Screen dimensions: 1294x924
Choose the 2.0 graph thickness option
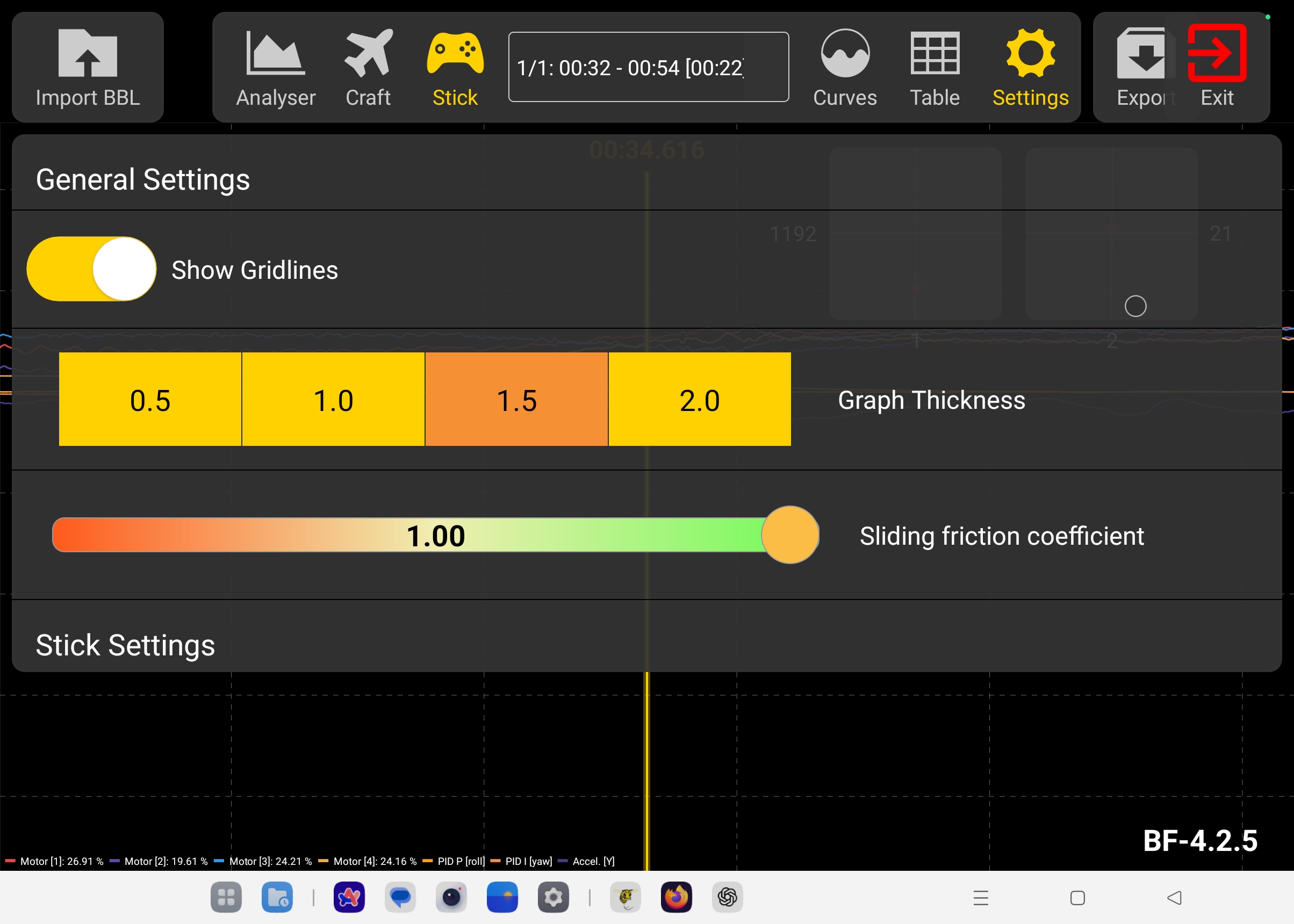pyautogui.click(x=699, y=399)
